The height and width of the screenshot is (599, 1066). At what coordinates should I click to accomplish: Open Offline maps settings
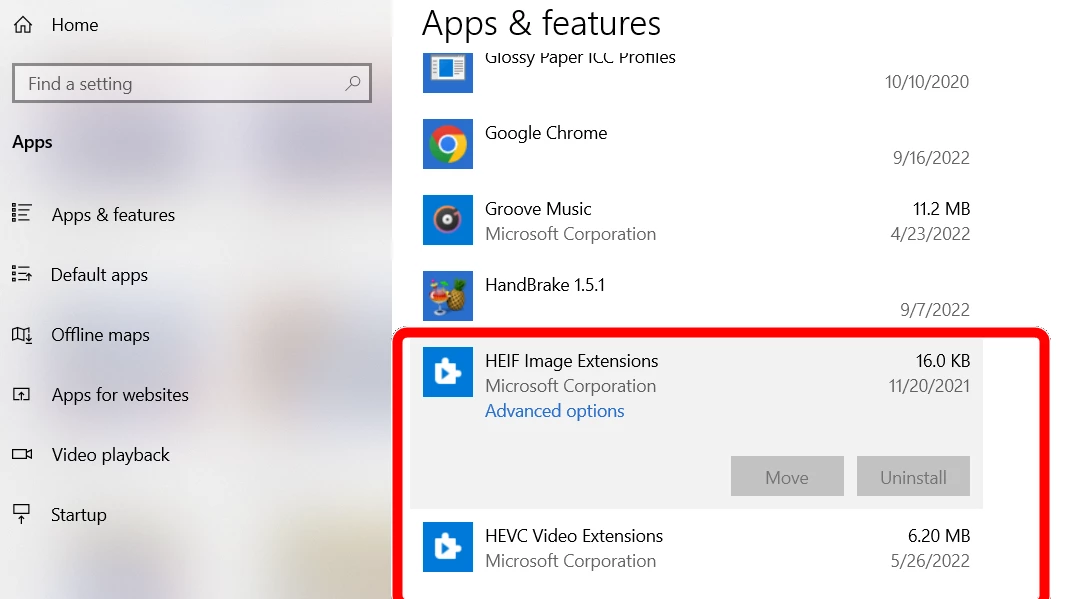[101, 335]
